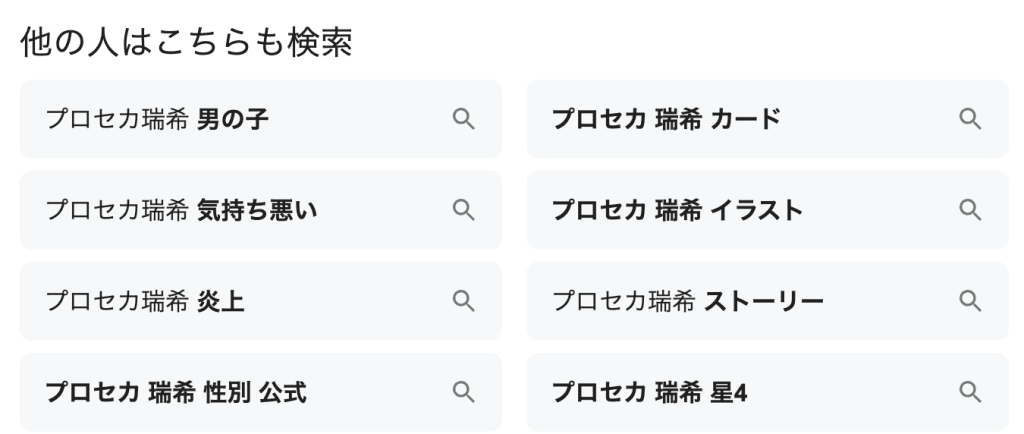The image size is (1024, 434).
Task: Click search icon in 炎上 suggestion row
Action: [463, 301]
